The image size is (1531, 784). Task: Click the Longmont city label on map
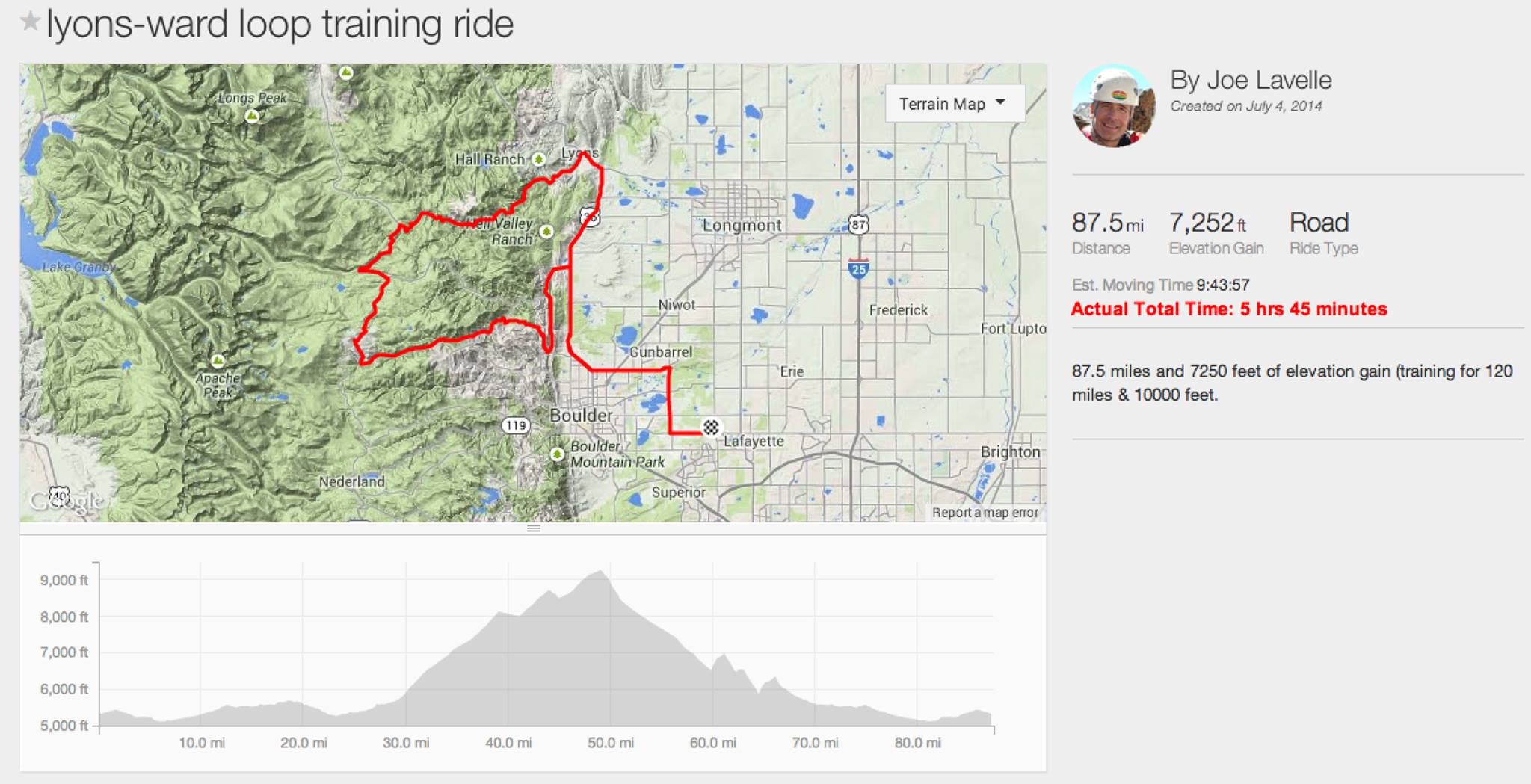tap(742, 225)
